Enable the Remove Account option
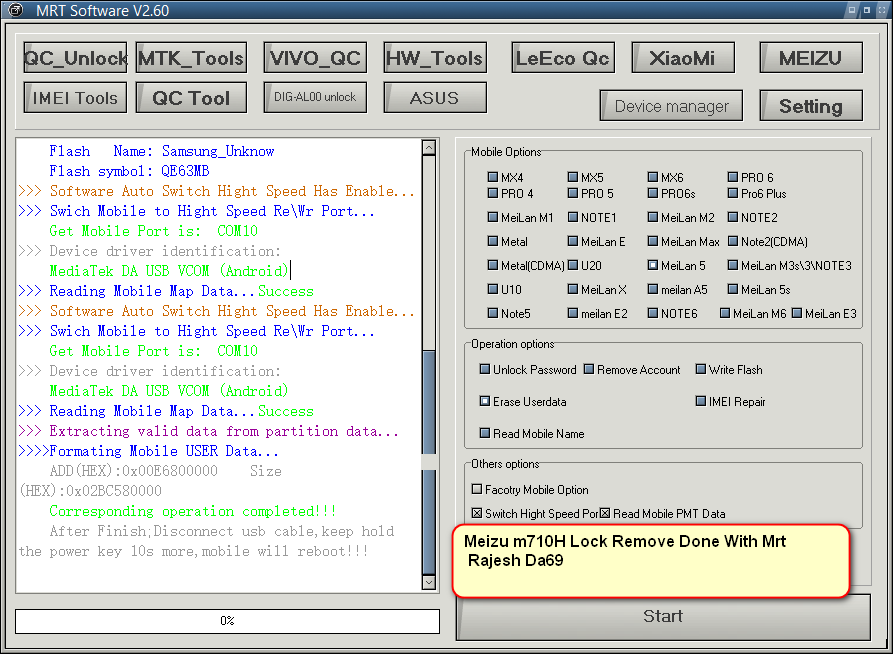Image resolution: width=893 pixels, height=654 pixels. click(589, 369)
